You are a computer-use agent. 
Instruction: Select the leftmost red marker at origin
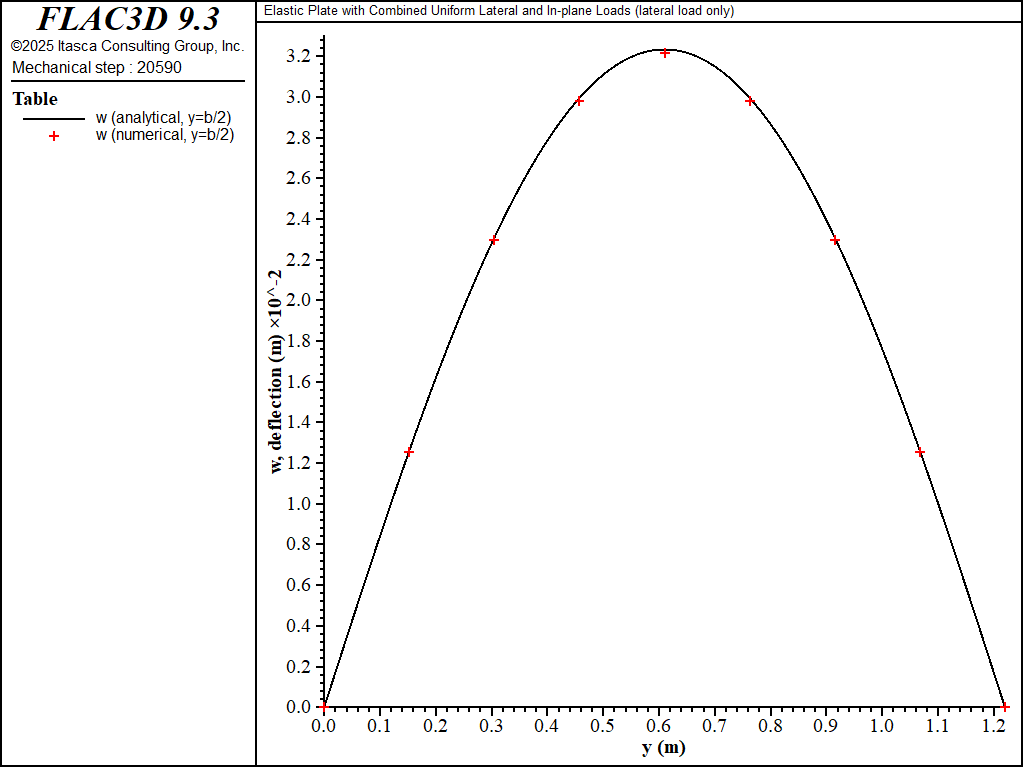tap(323, 706)
